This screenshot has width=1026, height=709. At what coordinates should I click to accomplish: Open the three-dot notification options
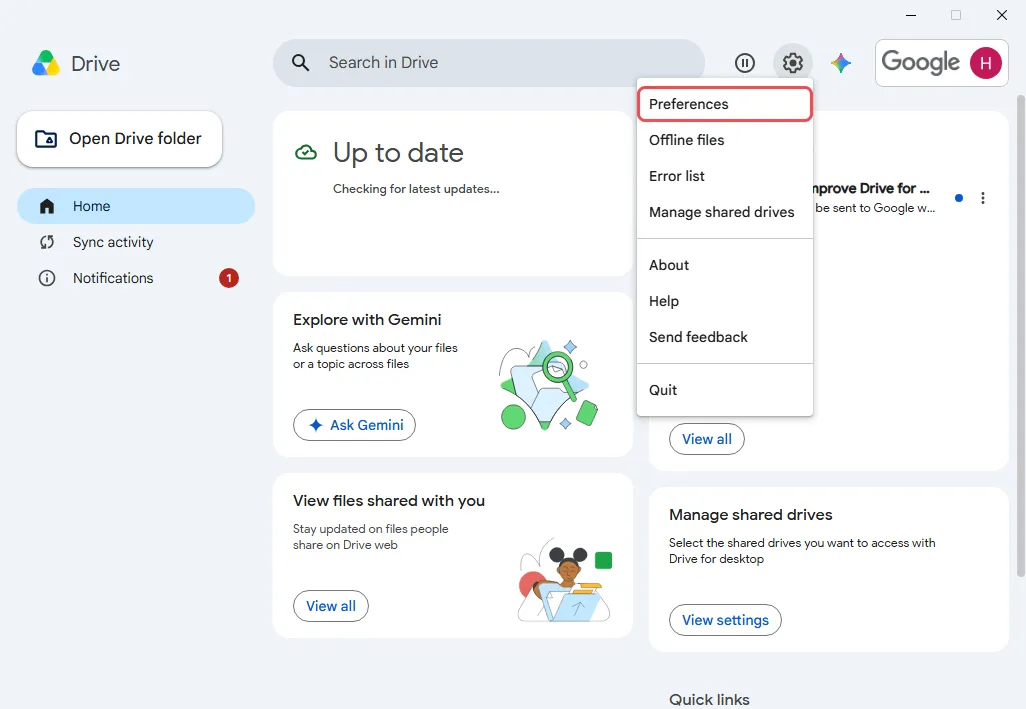tap(982, 198)
